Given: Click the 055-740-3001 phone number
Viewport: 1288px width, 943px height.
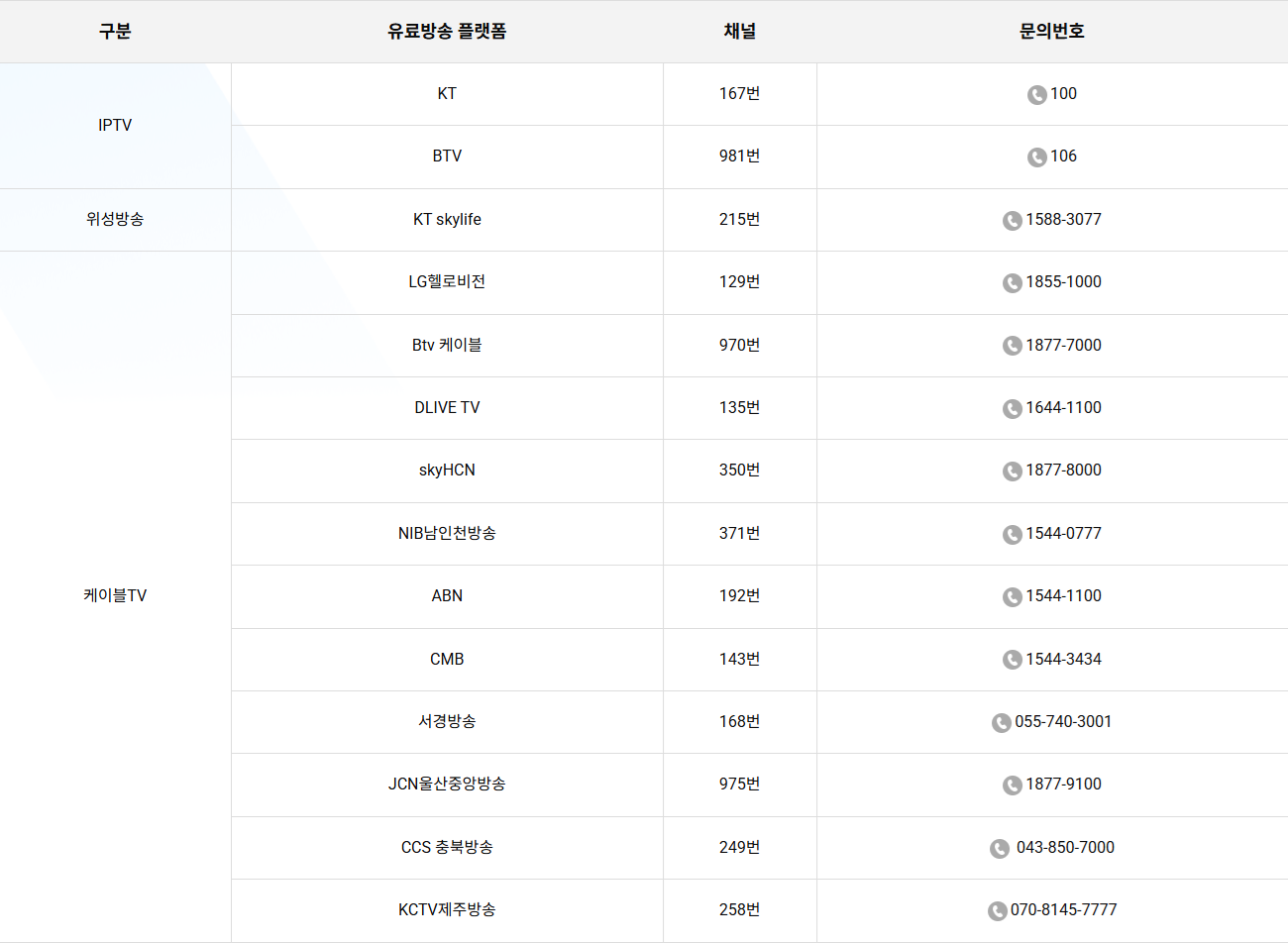Looking at the screenshot, I should 1063,722.
